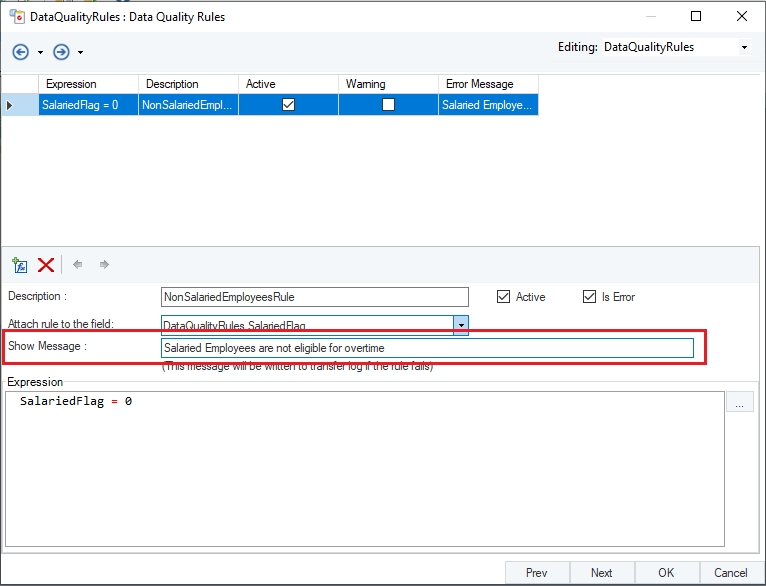The width and height of the screenshot is (766, 586).
Task: Click the forward navigation arrow icon
Action: pos(61,51)
